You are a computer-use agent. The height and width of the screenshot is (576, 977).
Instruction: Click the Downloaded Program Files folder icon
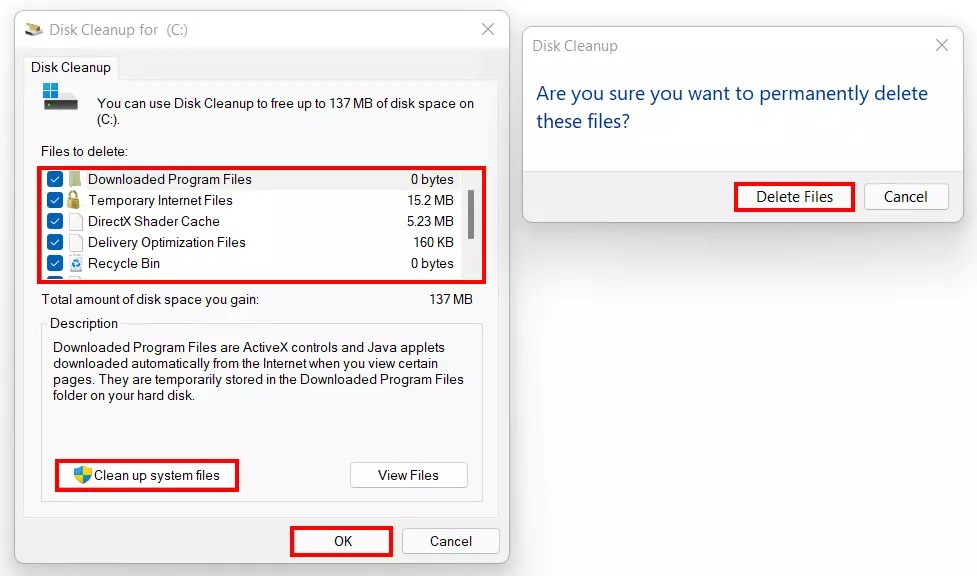(x=76, y=180)
